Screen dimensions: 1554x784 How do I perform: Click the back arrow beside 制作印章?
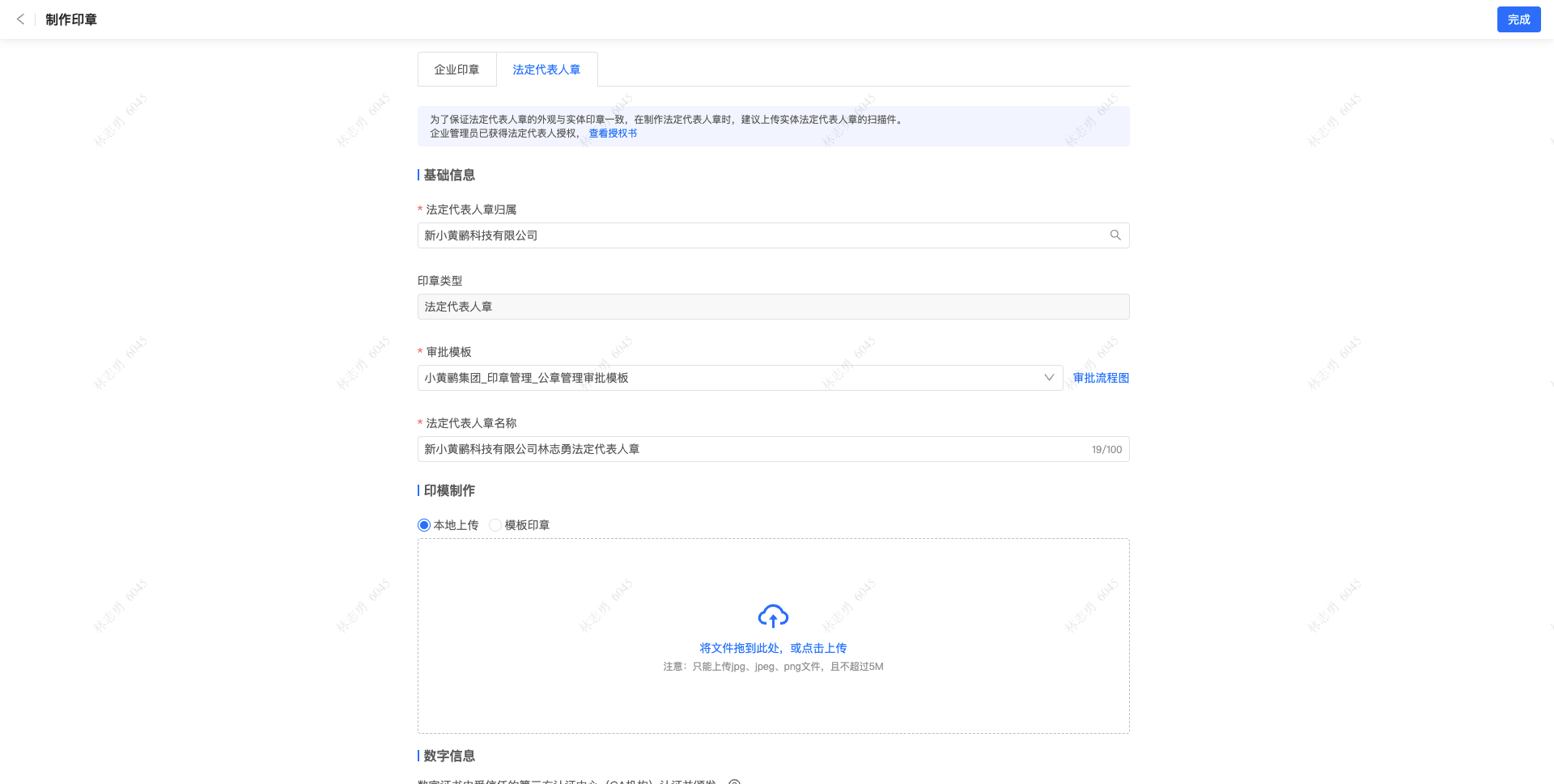tap(20, 19)
